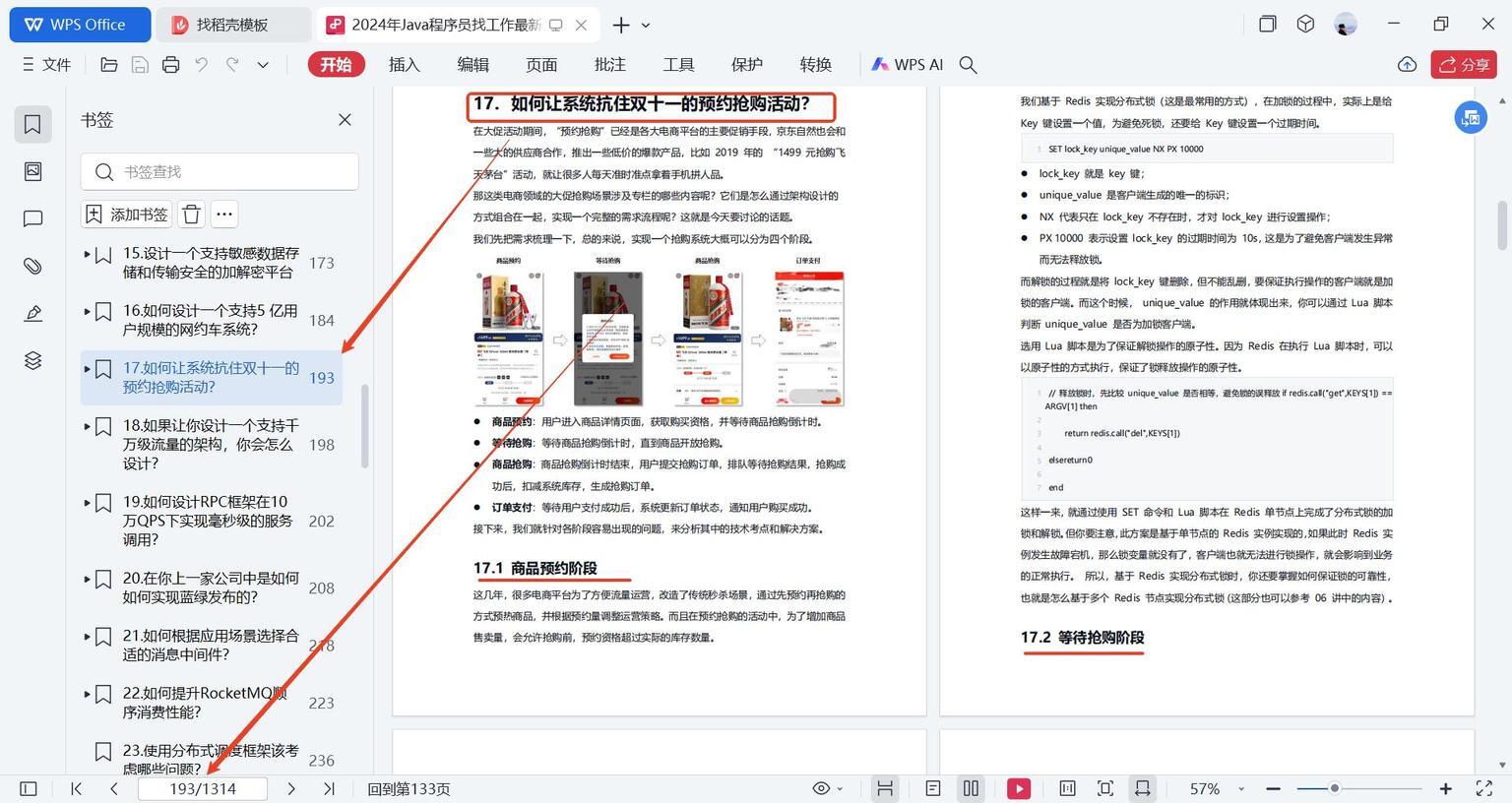Click floating translate assistant icon
This screenshot has width=1512, height=803.
coord(1471,118)
